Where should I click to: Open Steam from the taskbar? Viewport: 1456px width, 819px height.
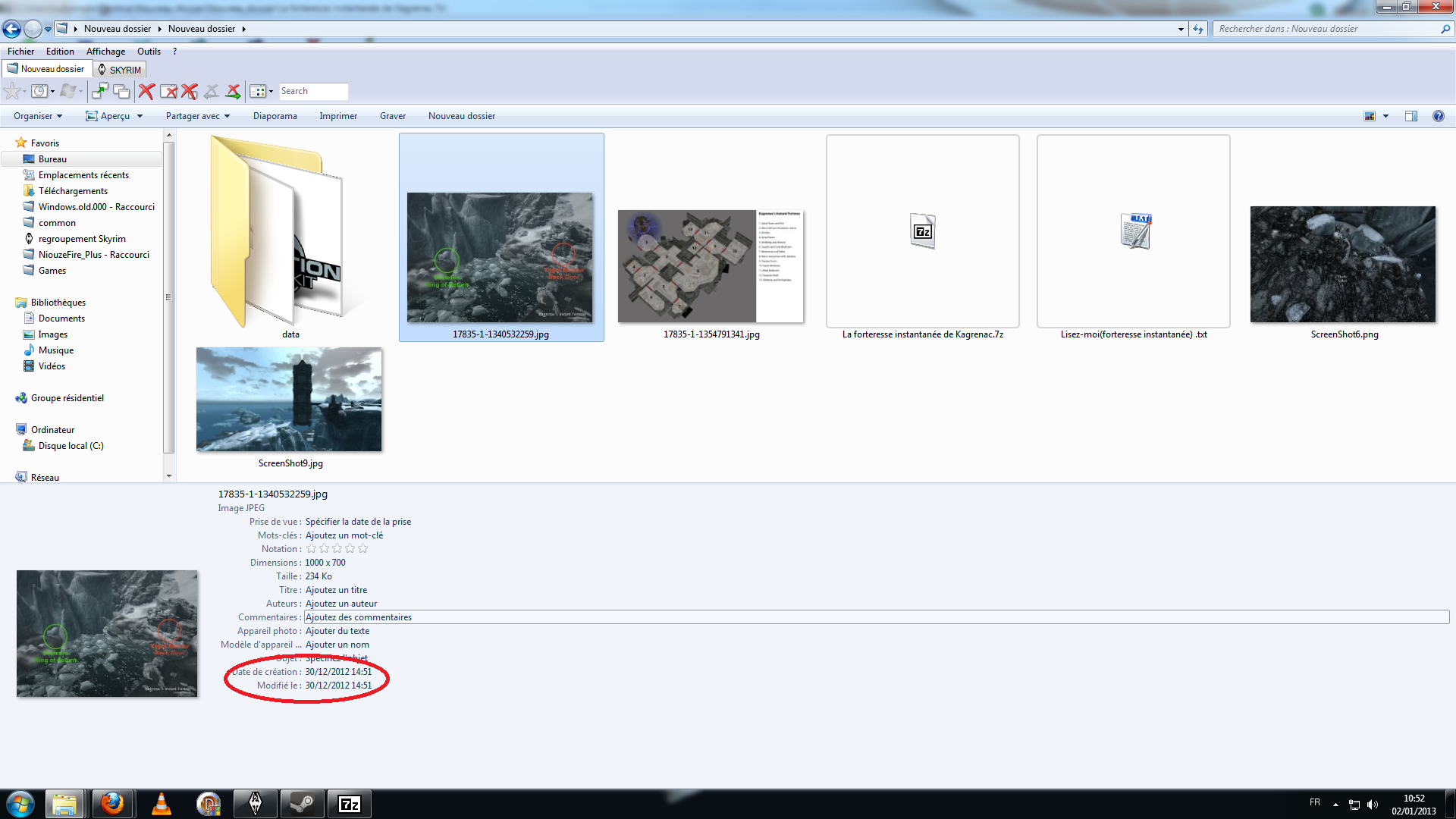[x=302, y=804]
